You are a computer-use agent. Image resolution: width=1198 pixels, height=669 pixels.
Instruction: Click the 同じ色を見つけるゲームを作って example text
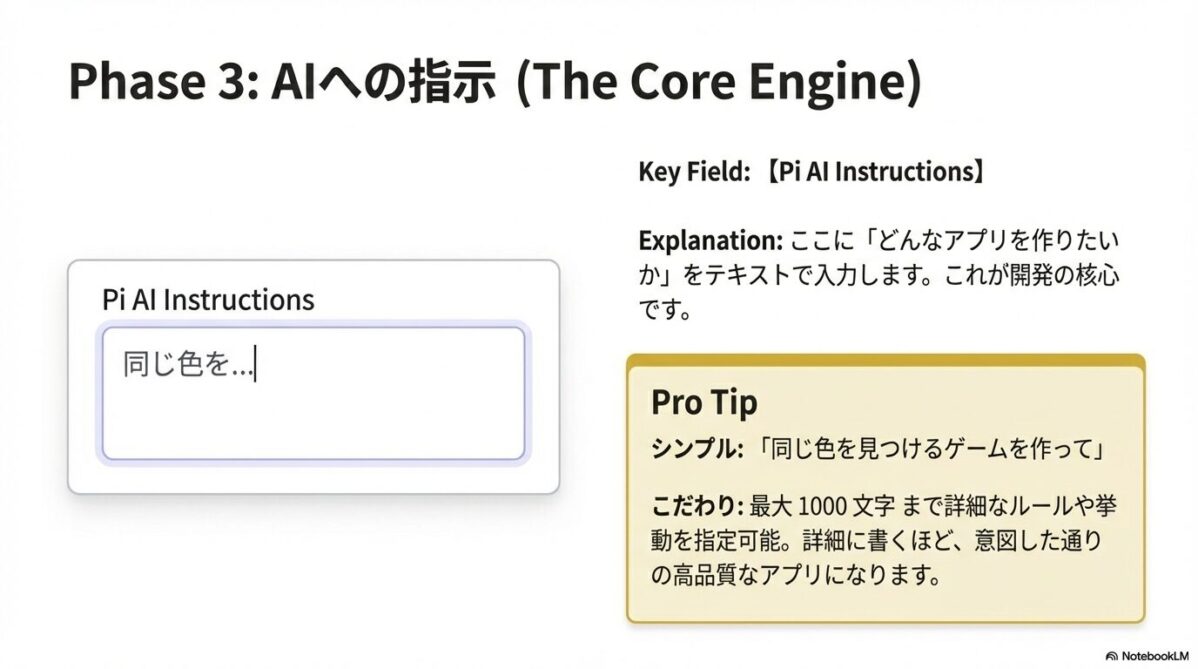pyautogui.click(x=930, y=449)
